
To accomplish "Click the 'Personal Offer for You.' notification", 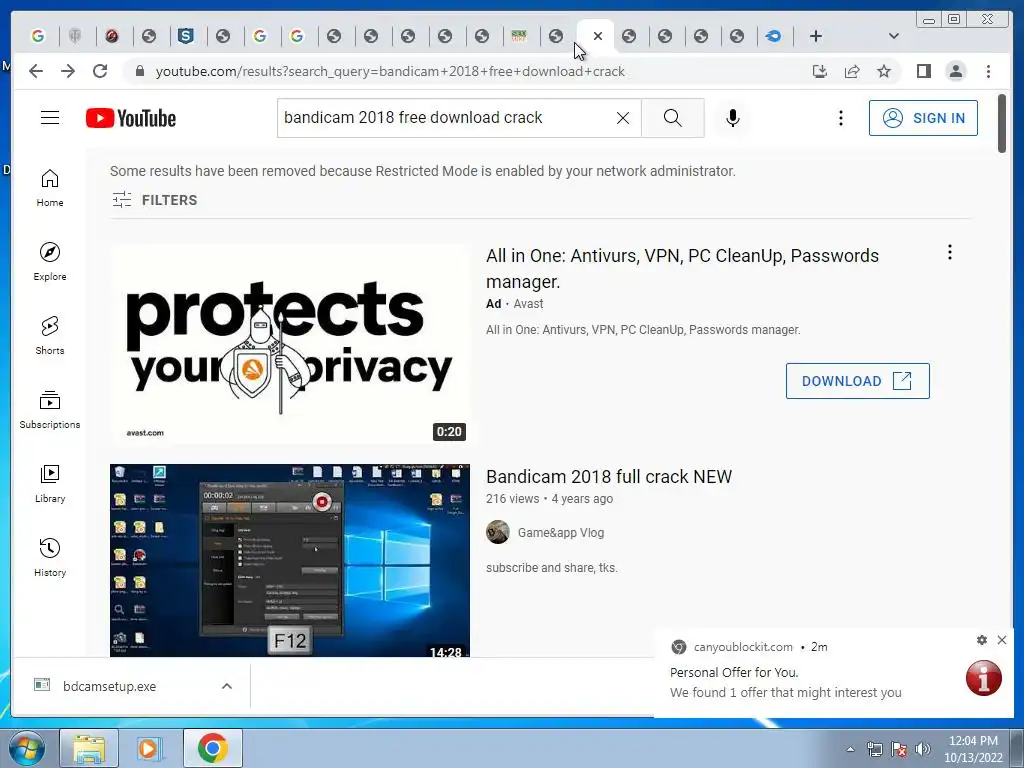I will click(733, 672).
